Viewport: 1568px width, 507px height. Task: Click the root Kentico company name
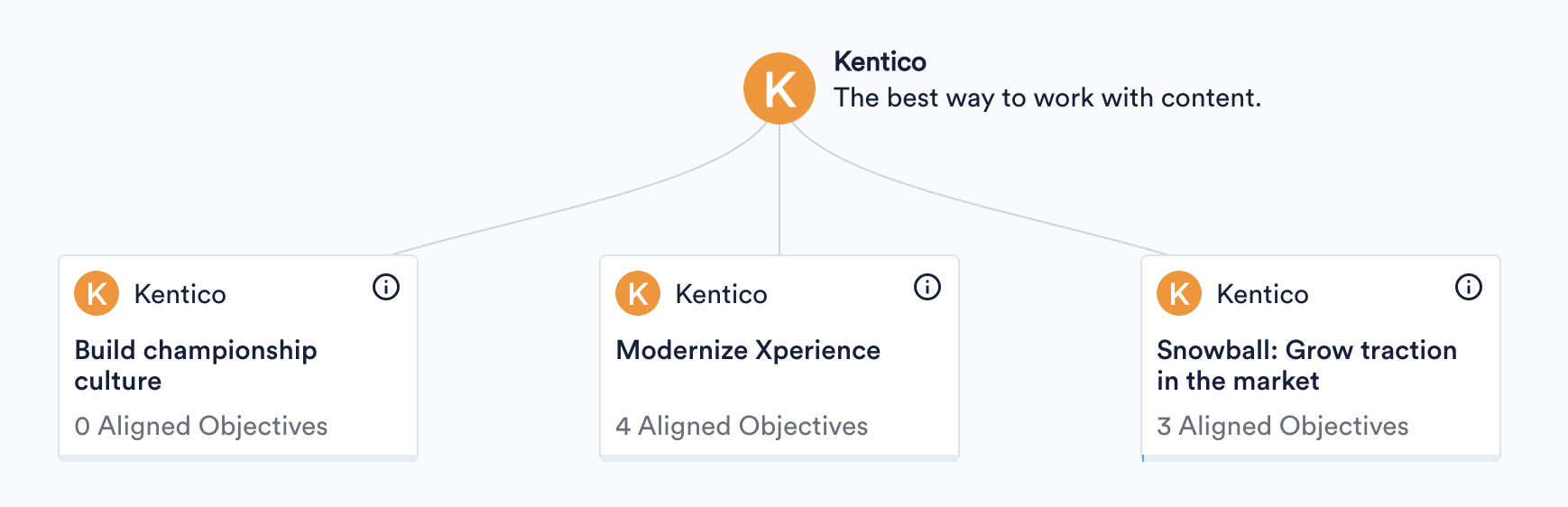[880, 61]
